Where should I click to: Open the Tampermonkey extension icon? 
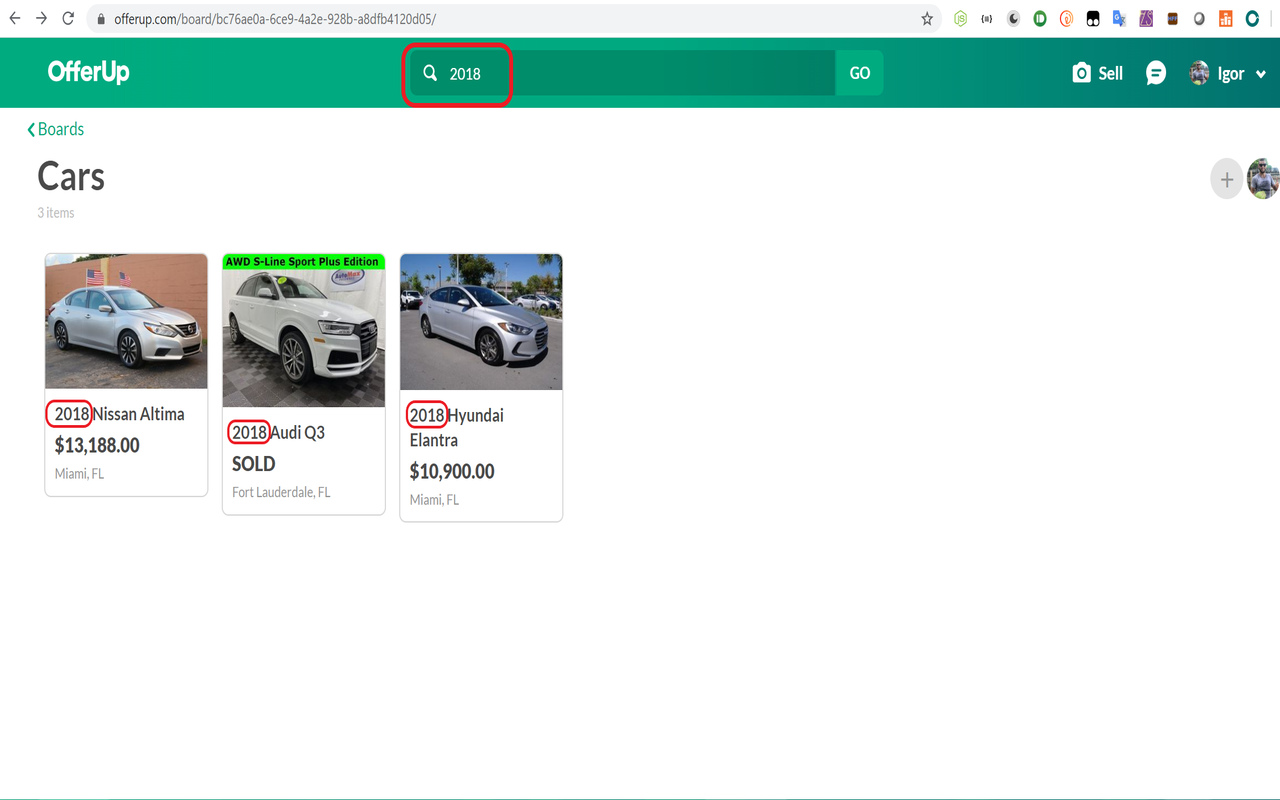(x=1093, y=18)
